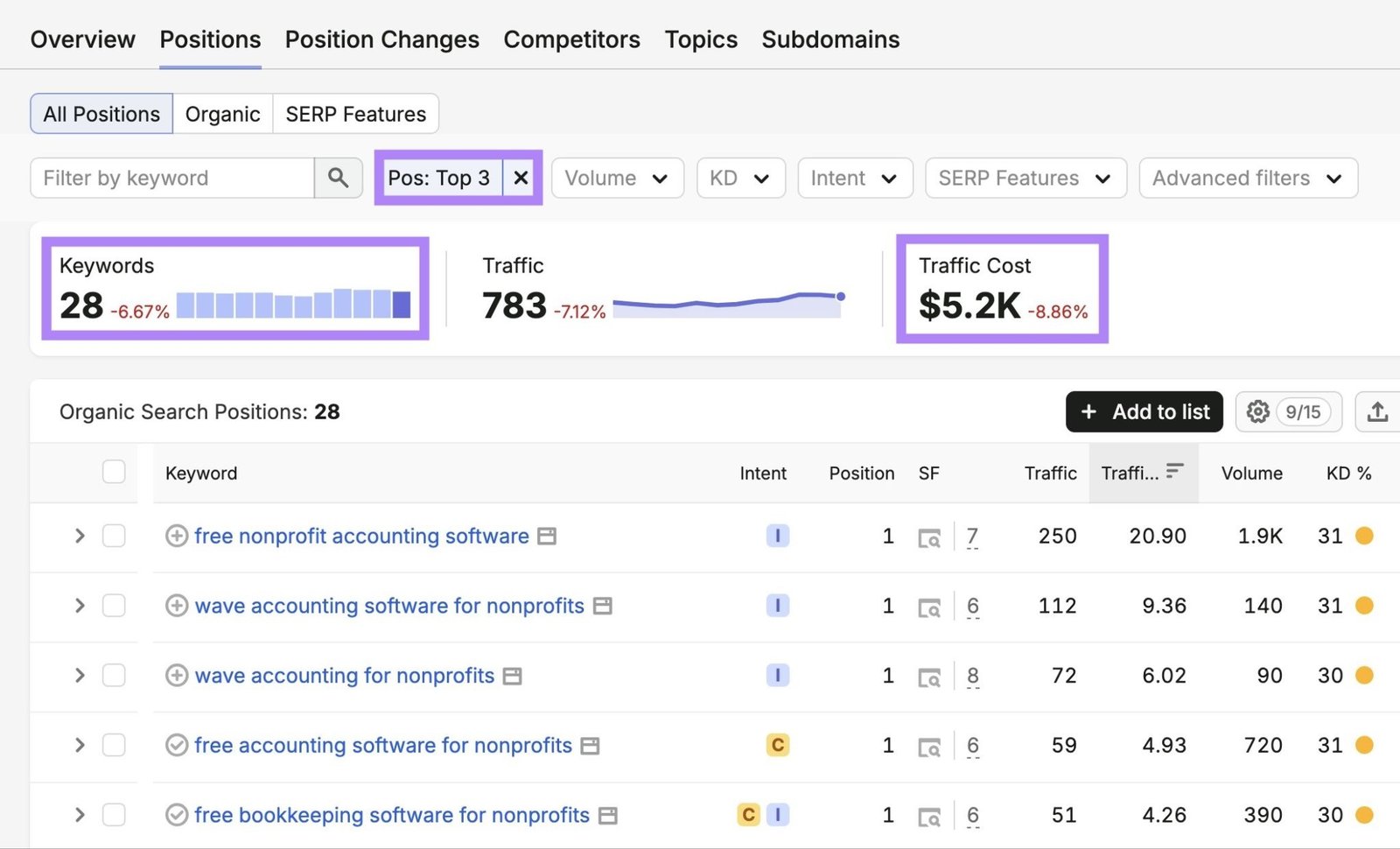Open SERP snapshot for wave accounting software for nonprofits
The height and width of the screenshot is (849, 1400).
pos(602,606)
